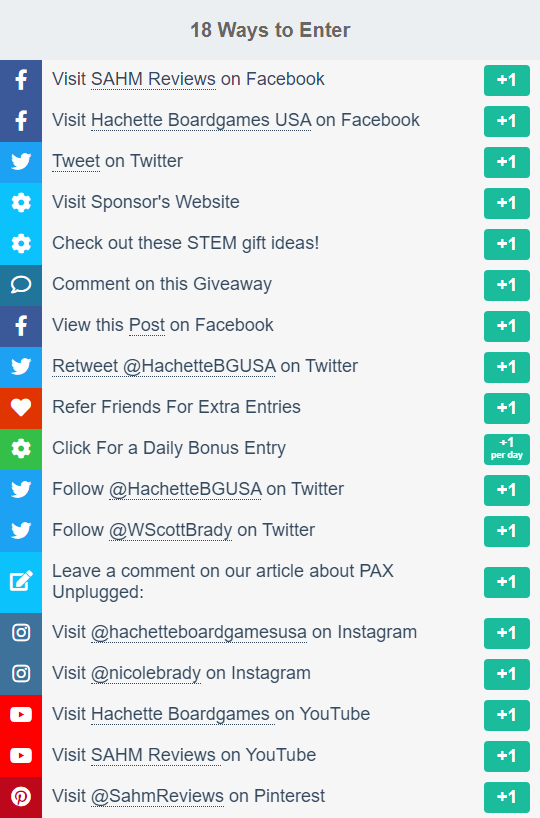This screenshot has width=540, height=818.
Task: Click the Facebook icon beside SAHM Reviews
Action: tap(21, 80)
